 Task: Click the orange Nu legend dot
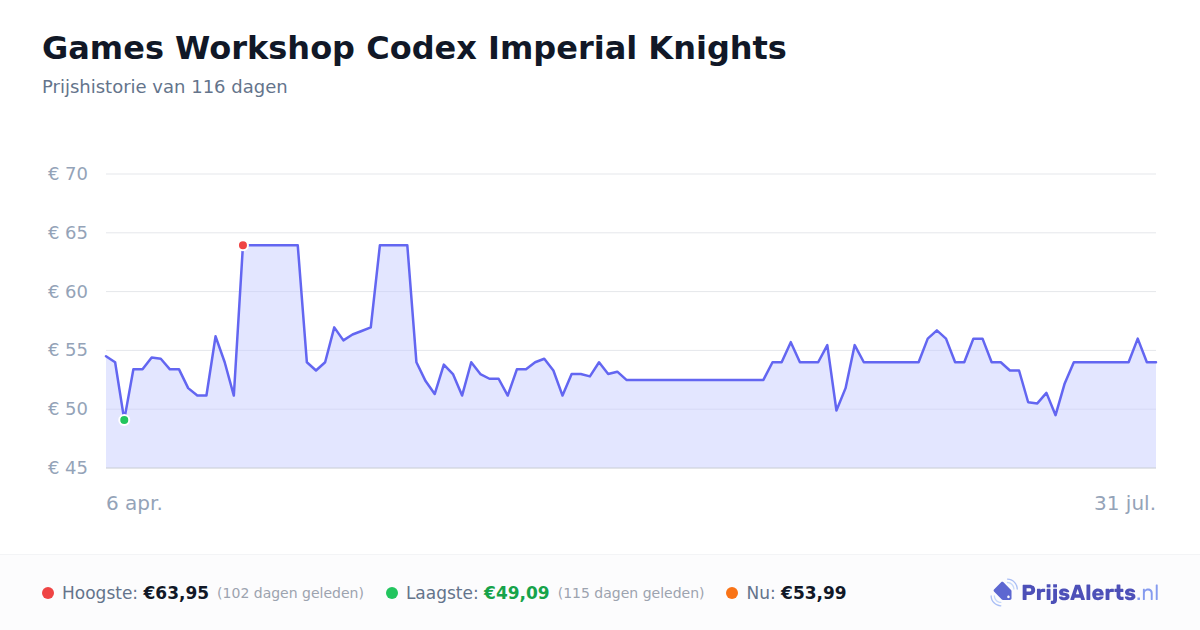(x=732, y=593)
